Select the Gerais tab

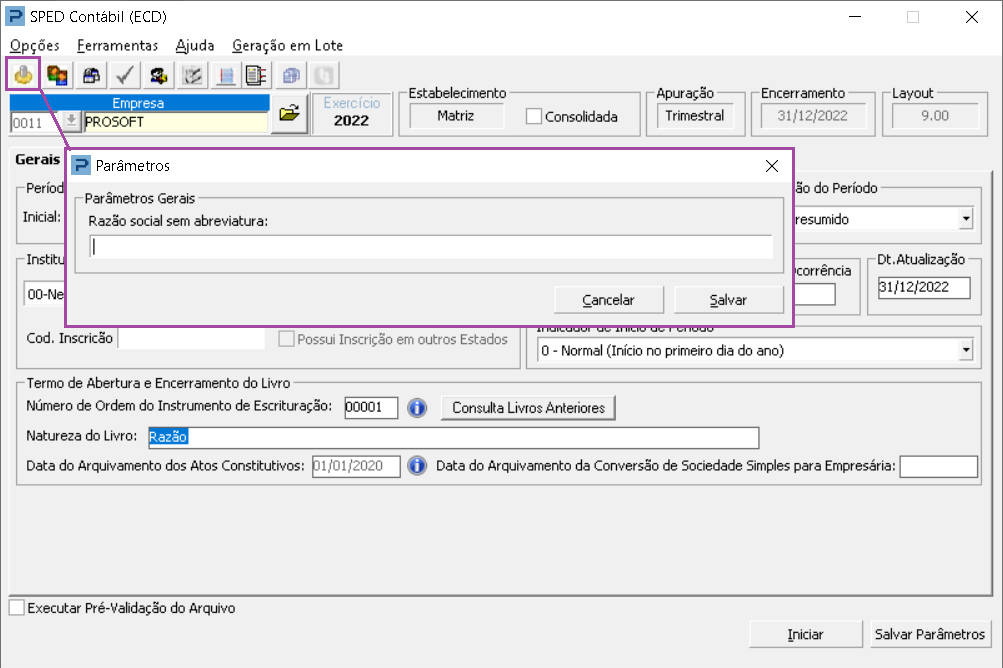coord(38,159)
